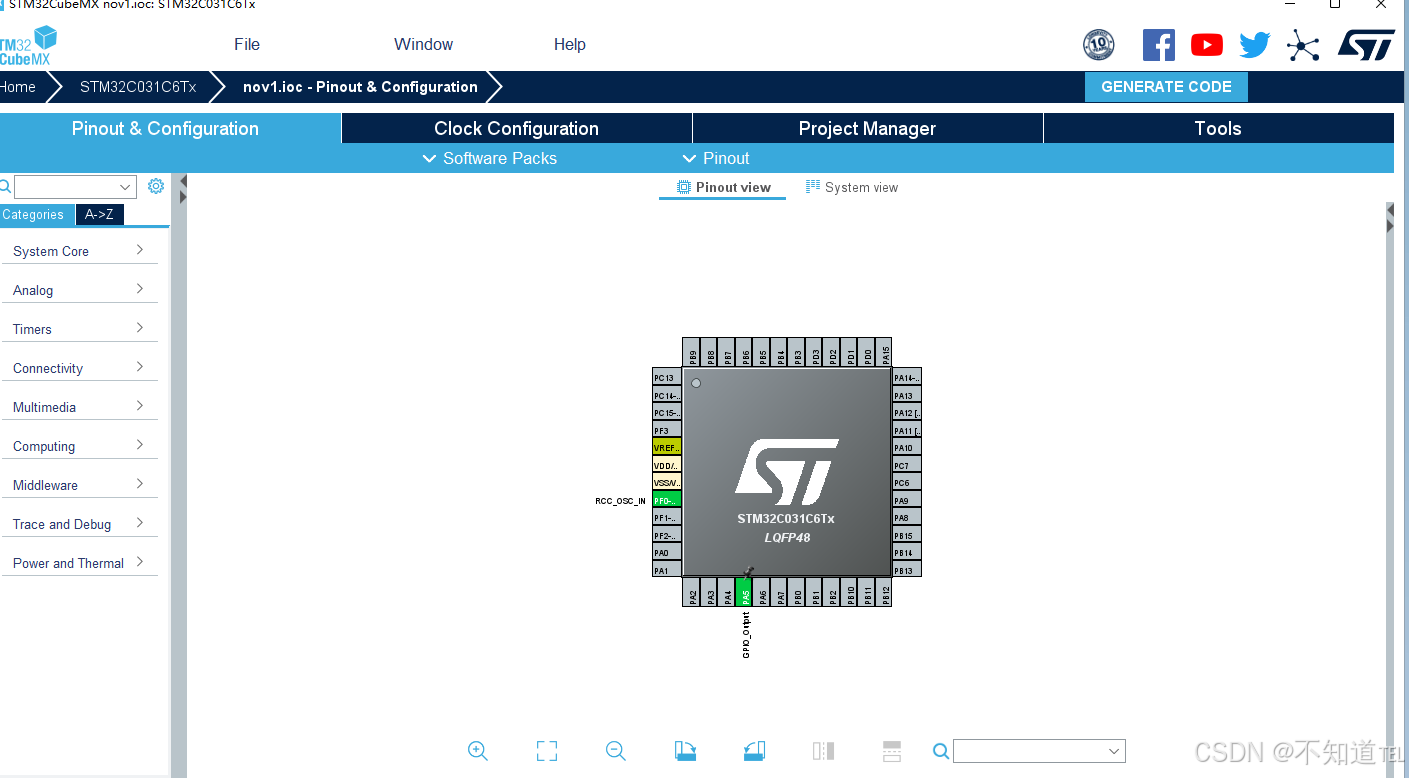Switch to the Project Manager tab

[867, 128]
